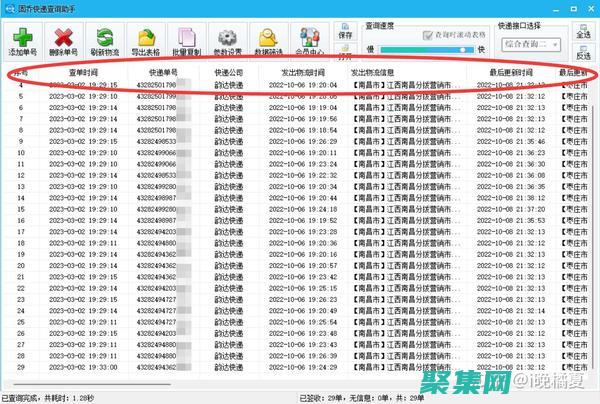Click the 【南昌市】 logistics info in row 8

coord(407,130)
